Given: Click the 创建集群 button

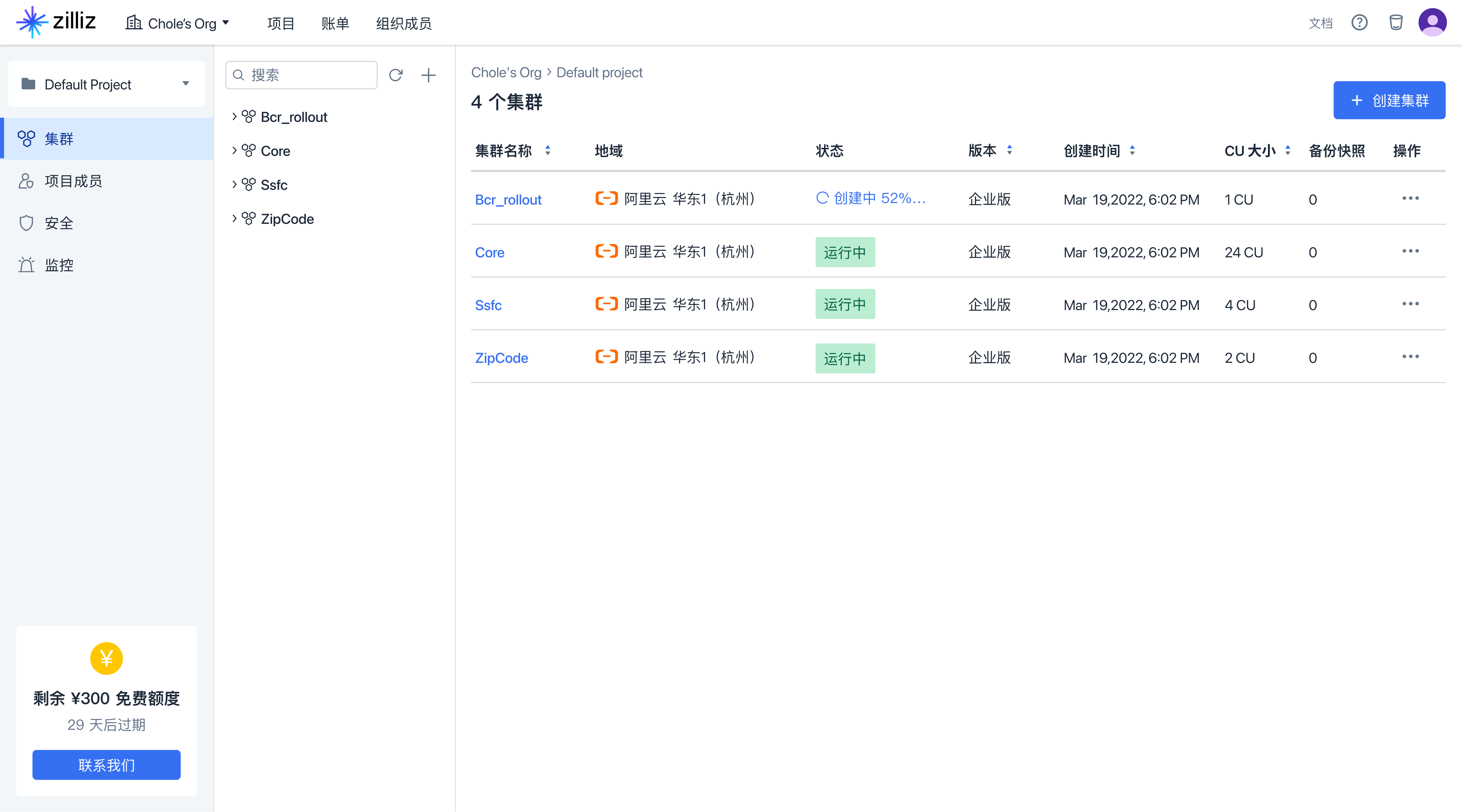Looking at the screenshot, I should coord(1389,101).
